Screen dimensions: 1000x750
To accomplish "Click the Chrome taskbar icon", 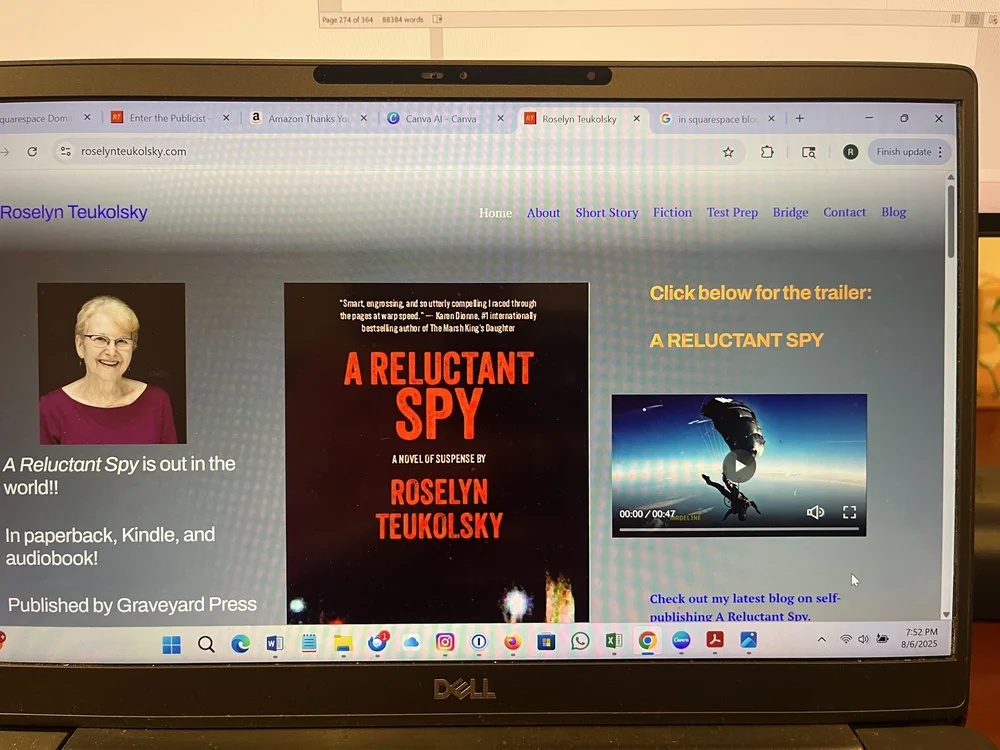I will pyautogui.click(x=647, y=640).
